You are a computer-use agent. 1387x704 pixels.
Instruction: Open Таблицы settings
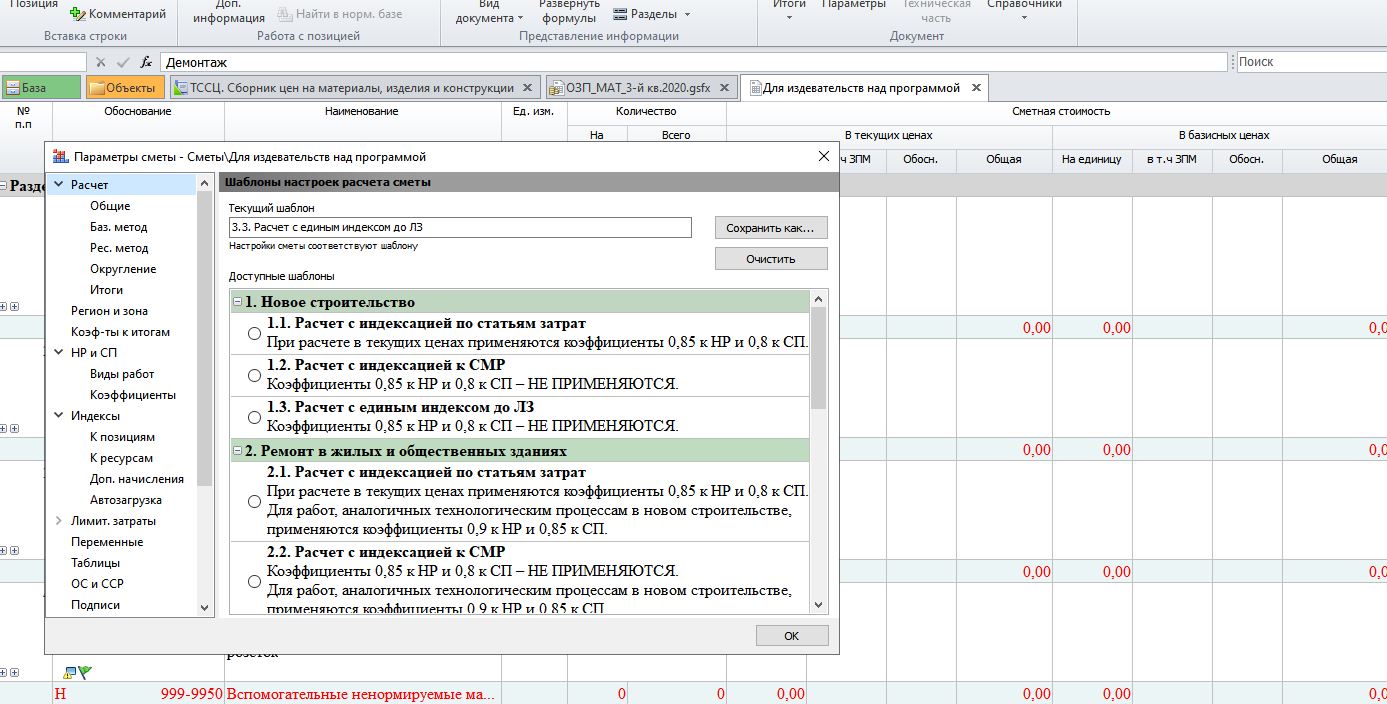(97, 563)
